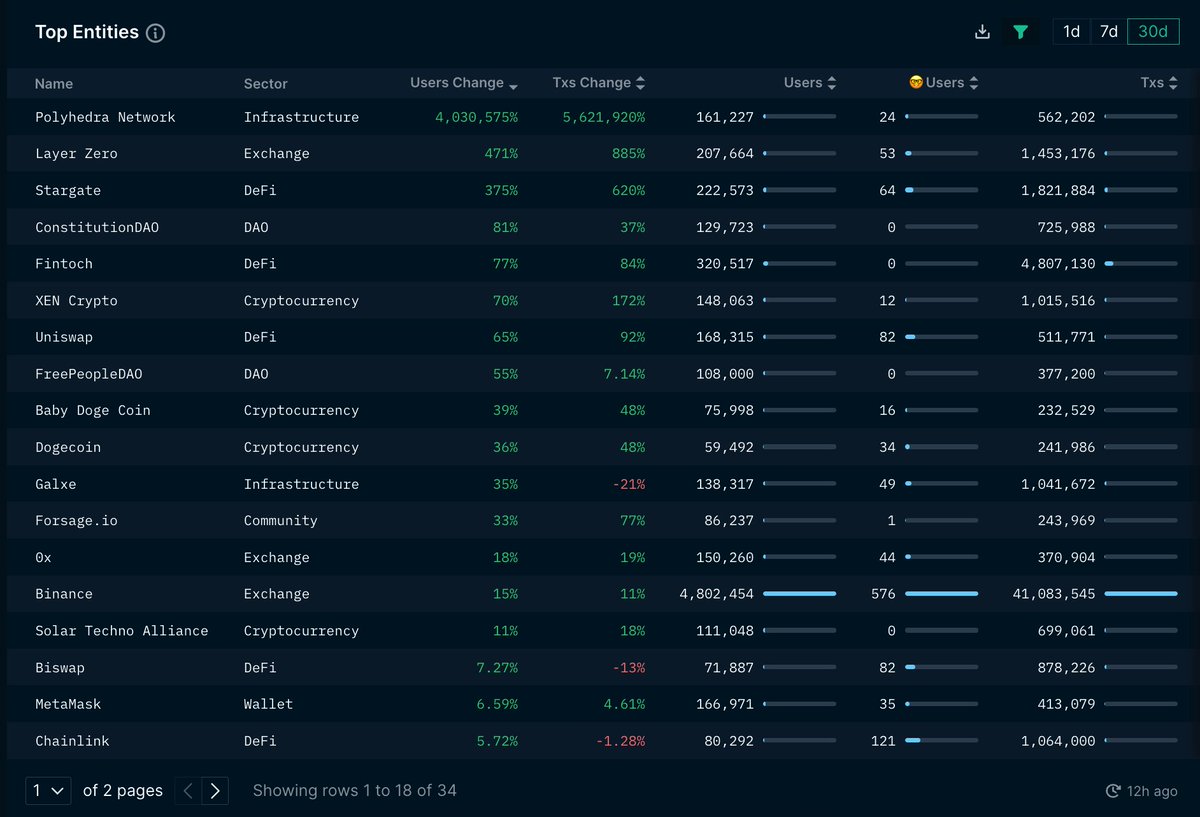Sort by the Txs Change column

(599, 83)
